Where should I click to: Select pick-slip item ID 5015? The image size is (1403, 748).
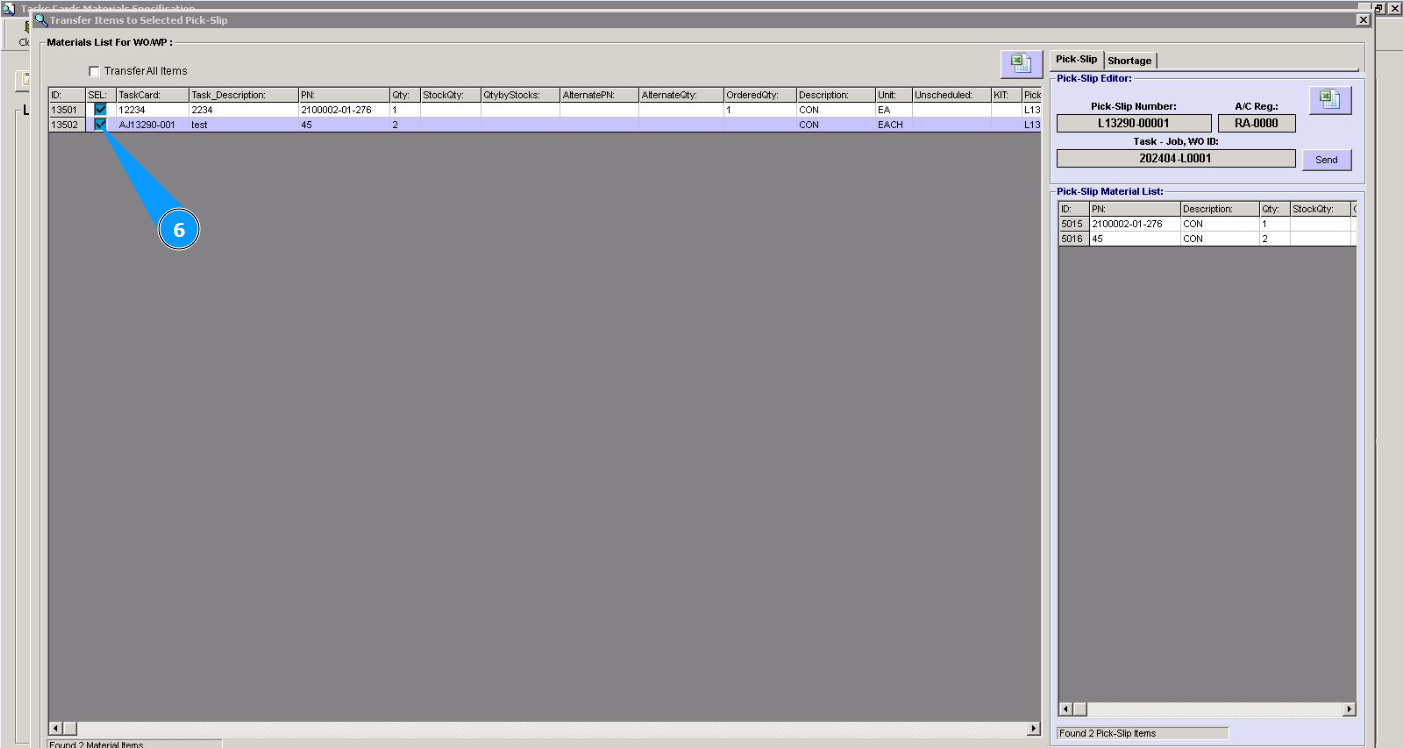(1073, 224)
